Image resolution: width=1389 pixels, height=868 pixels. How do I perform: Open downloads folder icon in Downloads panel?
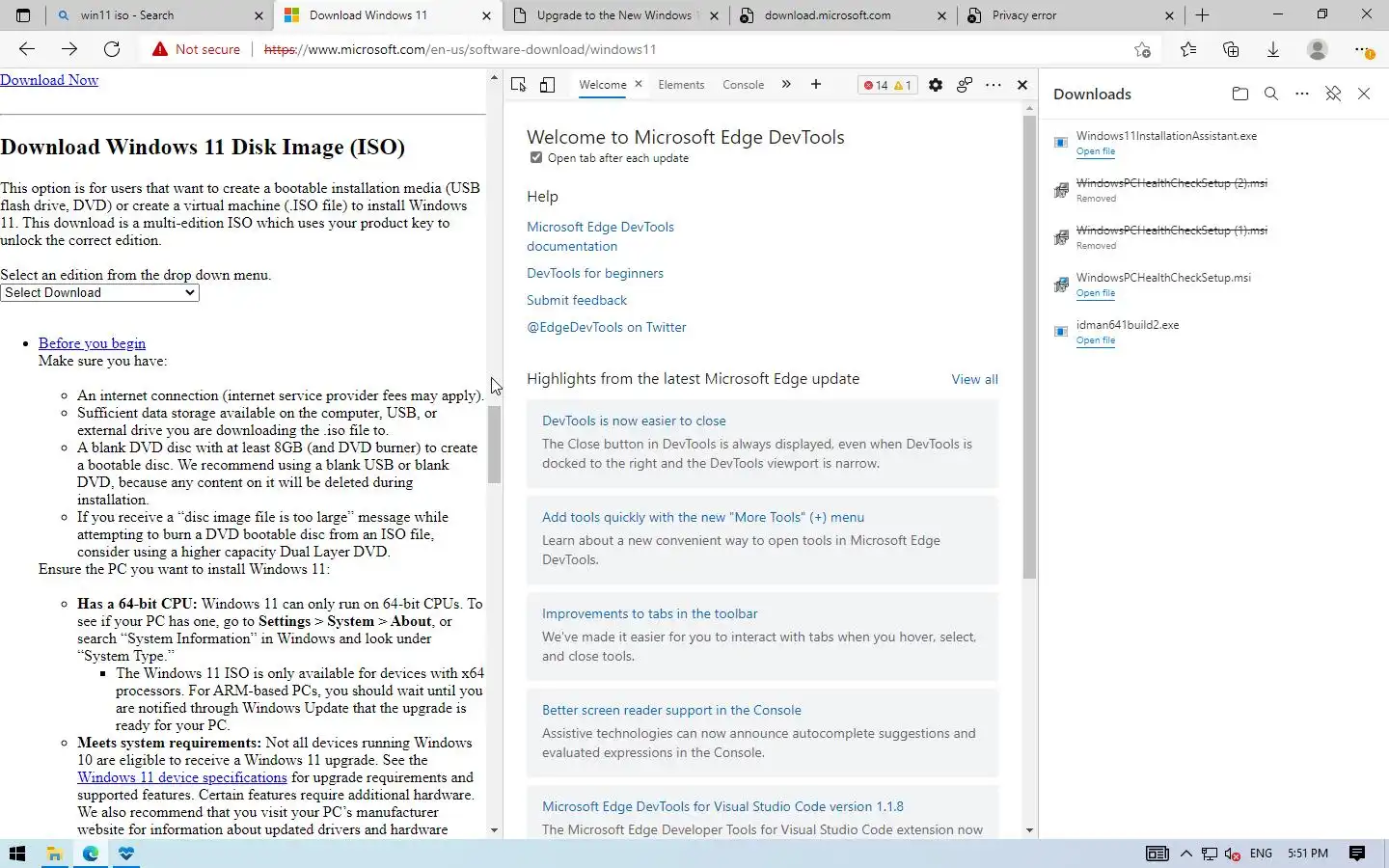1240,94
